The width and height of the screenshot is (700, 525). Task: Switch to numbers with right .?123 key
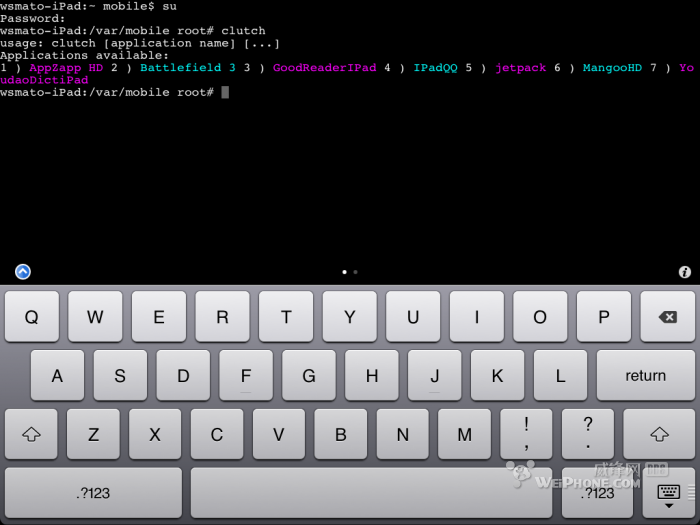click(x=597, y=493)
